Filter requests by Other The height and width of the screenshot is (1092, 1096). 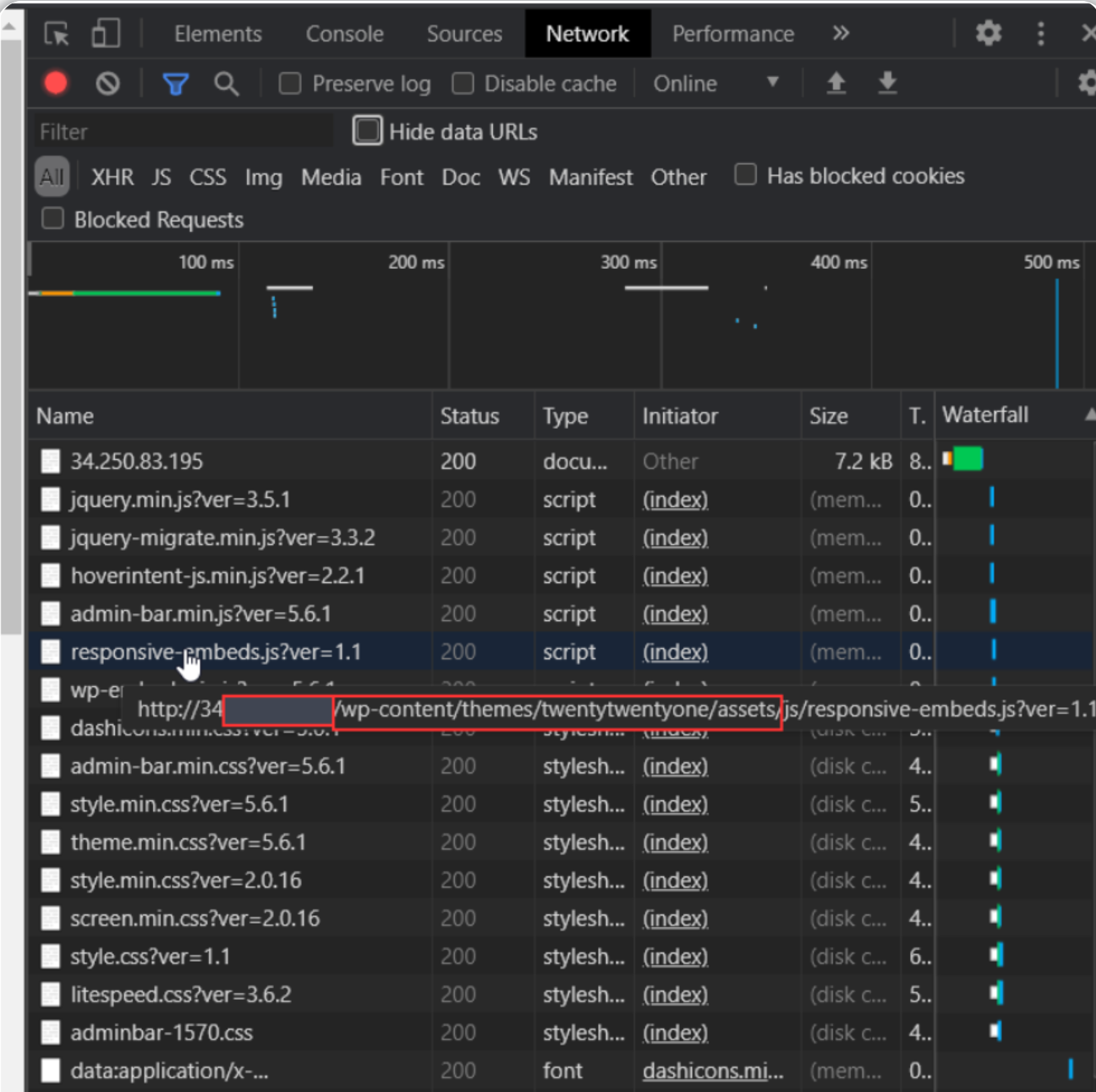tap(678, 177)
